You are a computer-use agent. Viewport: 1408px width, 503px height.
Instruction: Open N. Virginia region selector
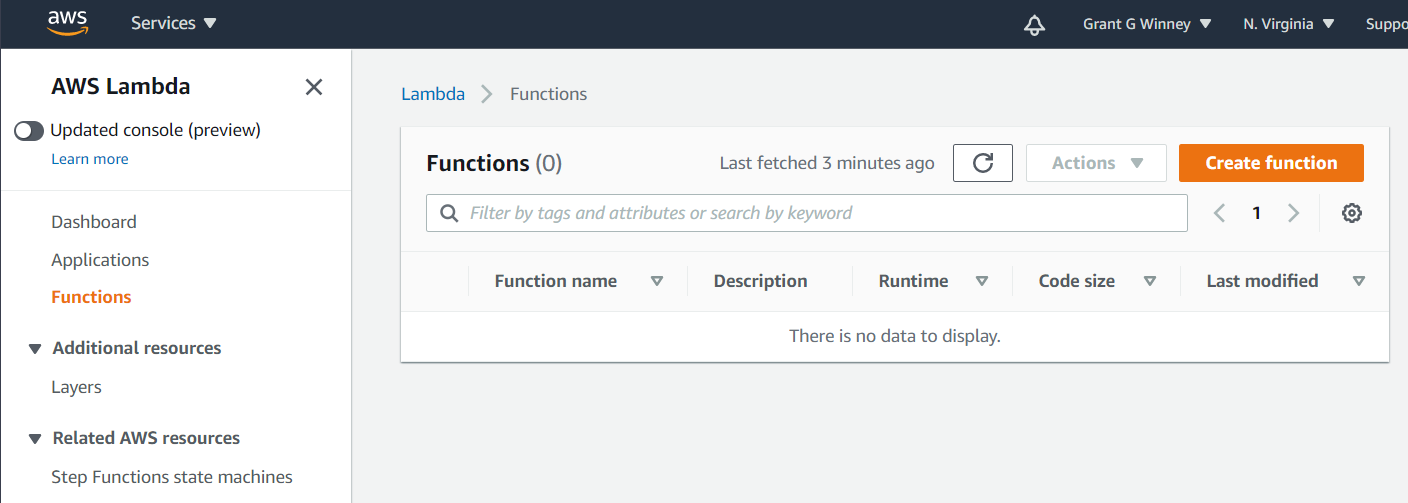[1289, 24]
